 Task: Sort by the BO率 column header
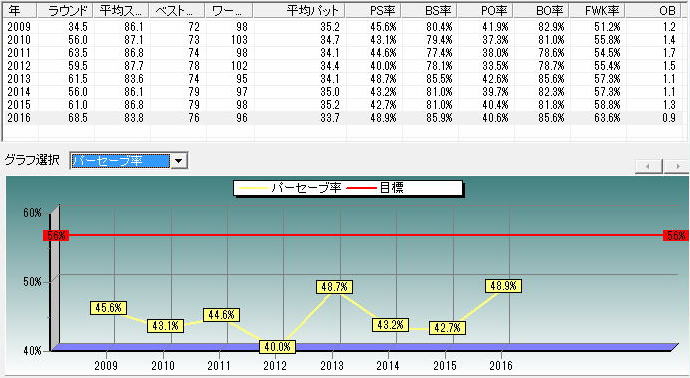tap(542, 10)
